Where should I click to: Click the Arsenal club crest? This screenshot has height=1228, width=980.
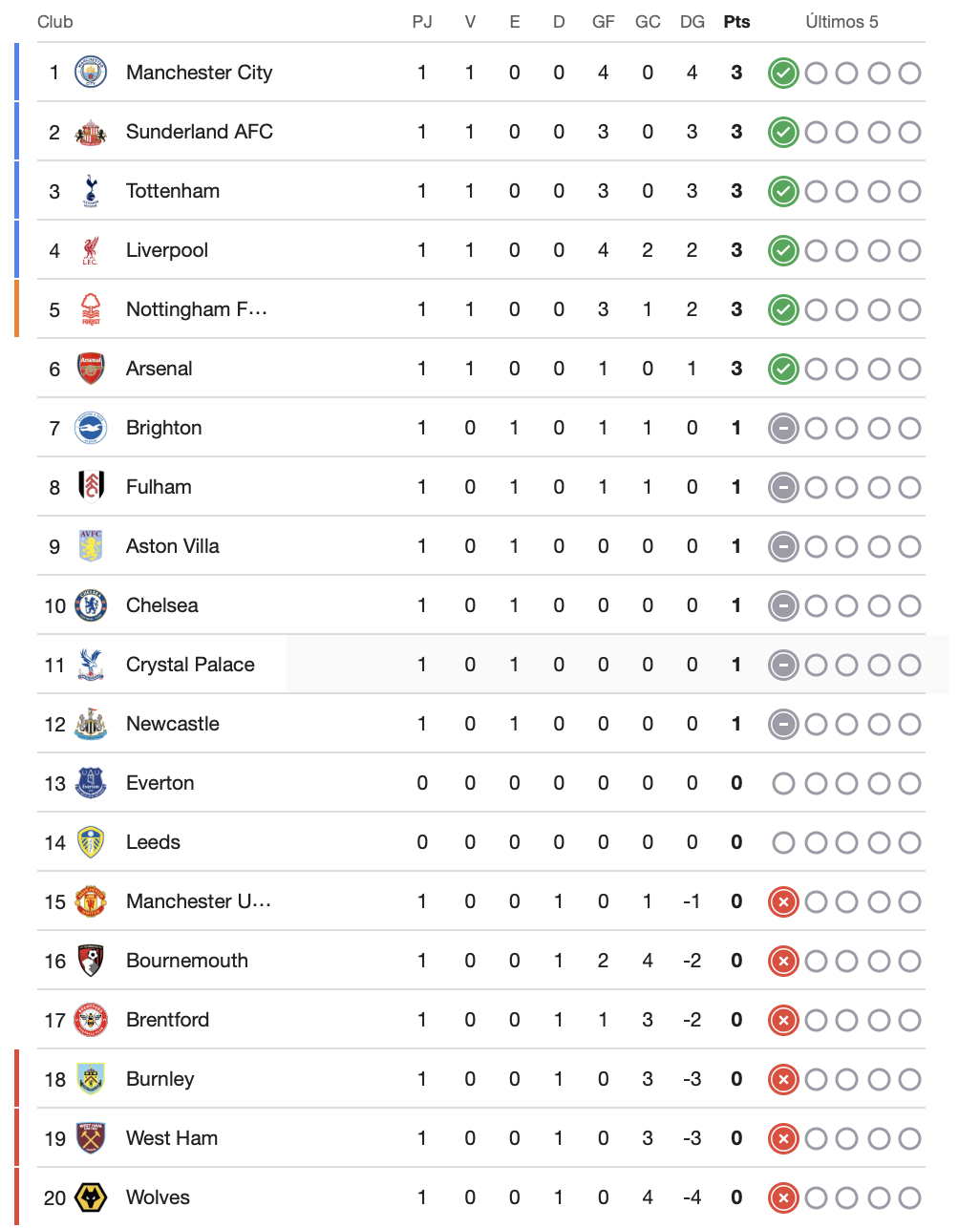(x=91, y=369)
